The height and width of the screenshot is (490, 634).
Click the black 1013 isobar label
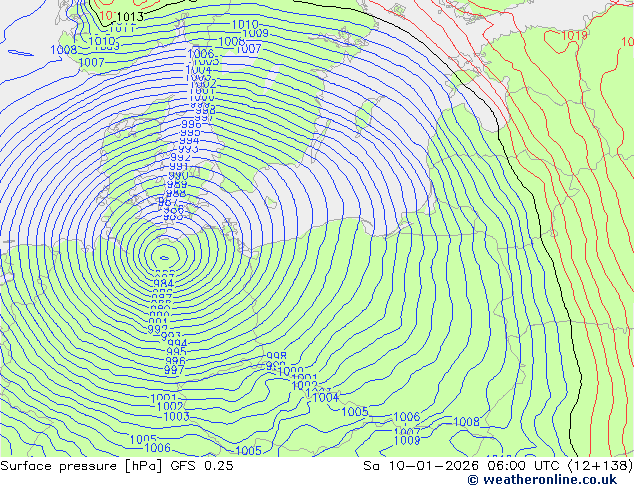(x=130, y=17)
